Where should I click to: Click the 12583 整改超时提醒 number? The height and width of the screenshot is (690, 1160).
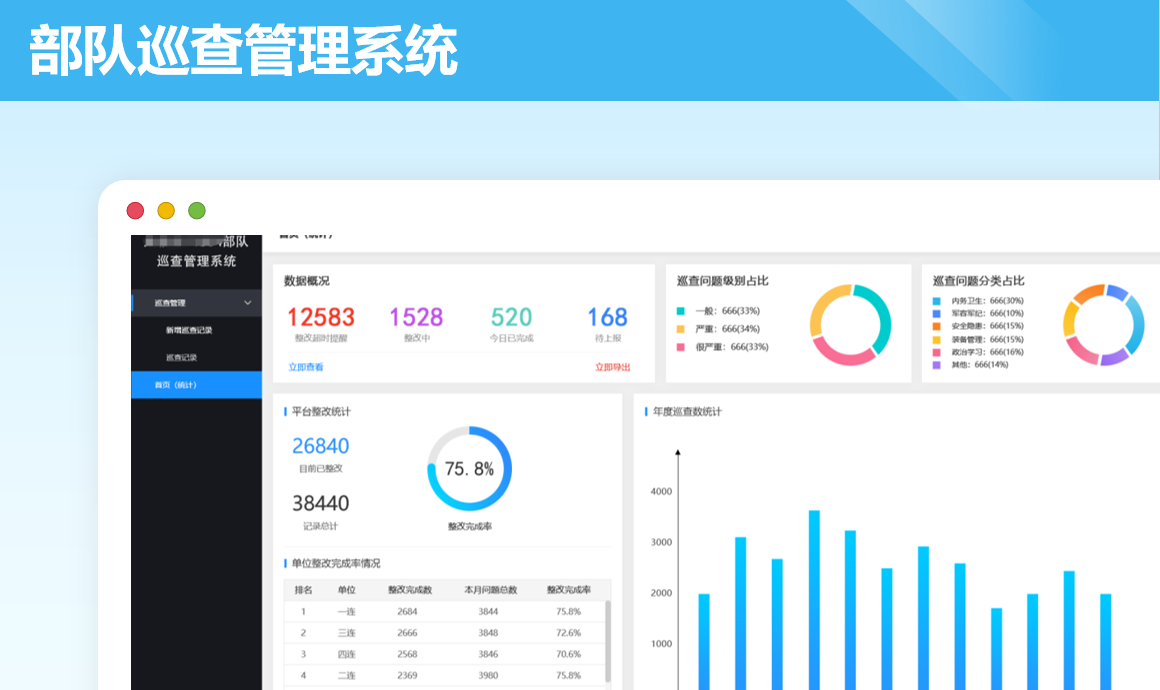(x=321, y=317)
